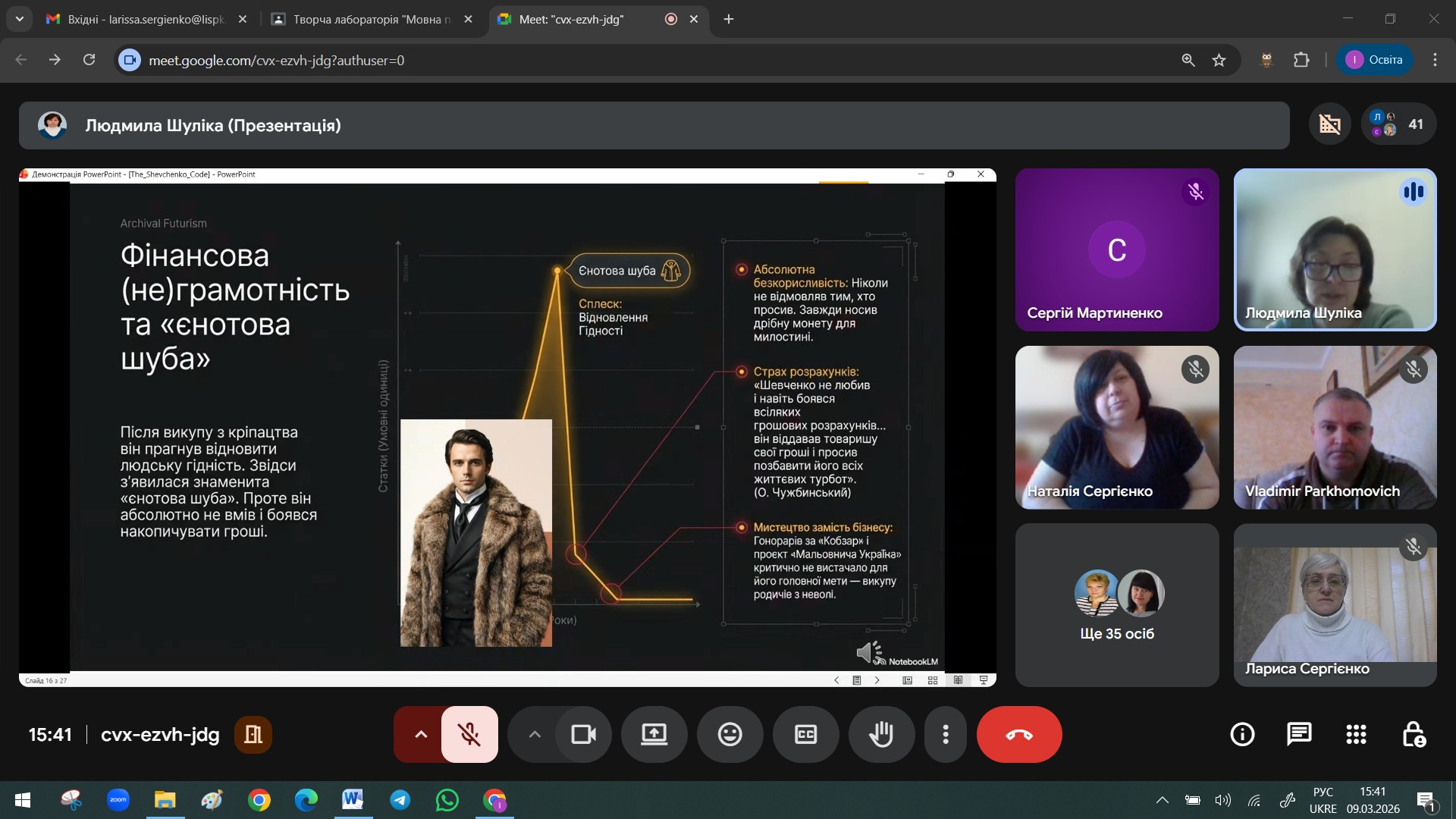Show the 41 participants list
The height and width of the screenshot is (819, 1456).
point(1399,124)
